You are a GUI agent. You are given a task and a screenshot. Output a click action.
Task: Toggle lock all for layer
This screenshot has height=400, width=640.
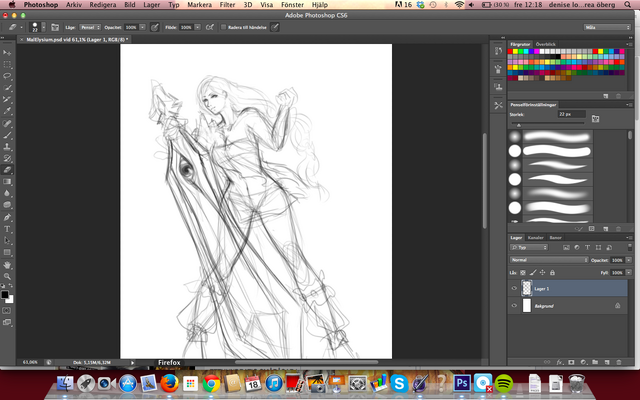[x=552, y=272]
